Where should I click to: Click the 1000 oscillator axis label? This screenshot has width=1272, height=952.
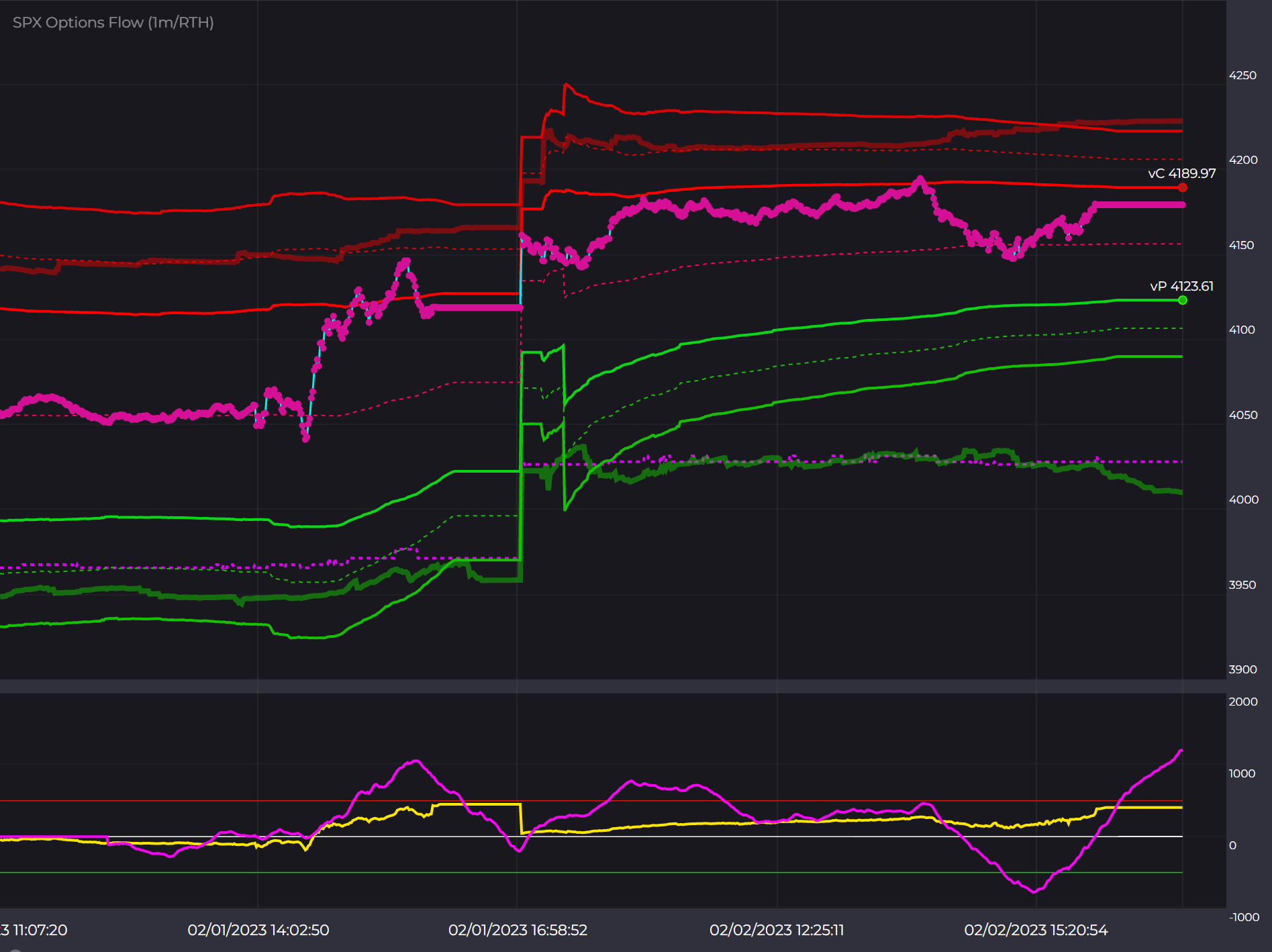[1242, 773]
